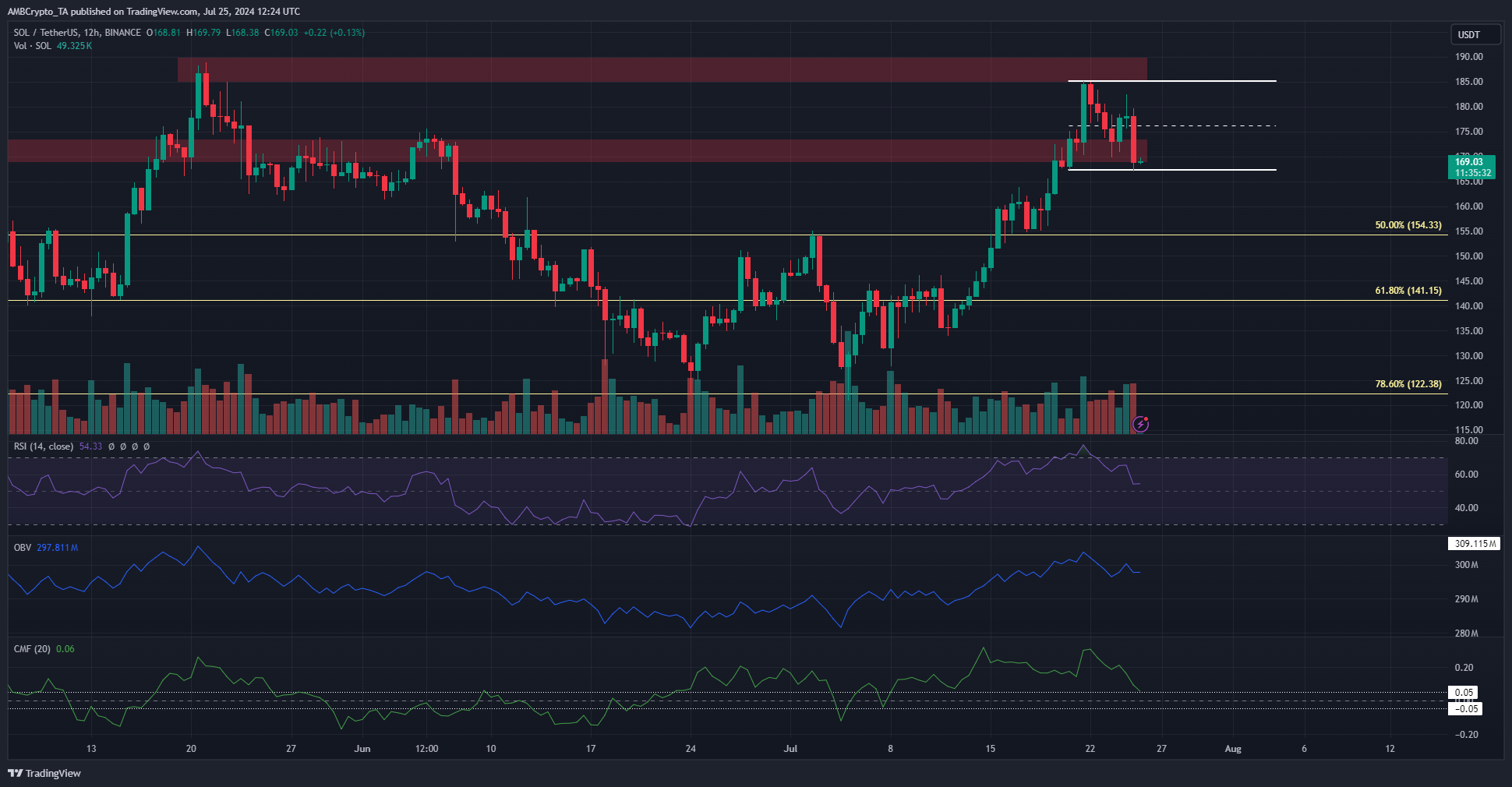Click the open price O168.81 value
Screen dimensions: 1512x787
point(164,33)
